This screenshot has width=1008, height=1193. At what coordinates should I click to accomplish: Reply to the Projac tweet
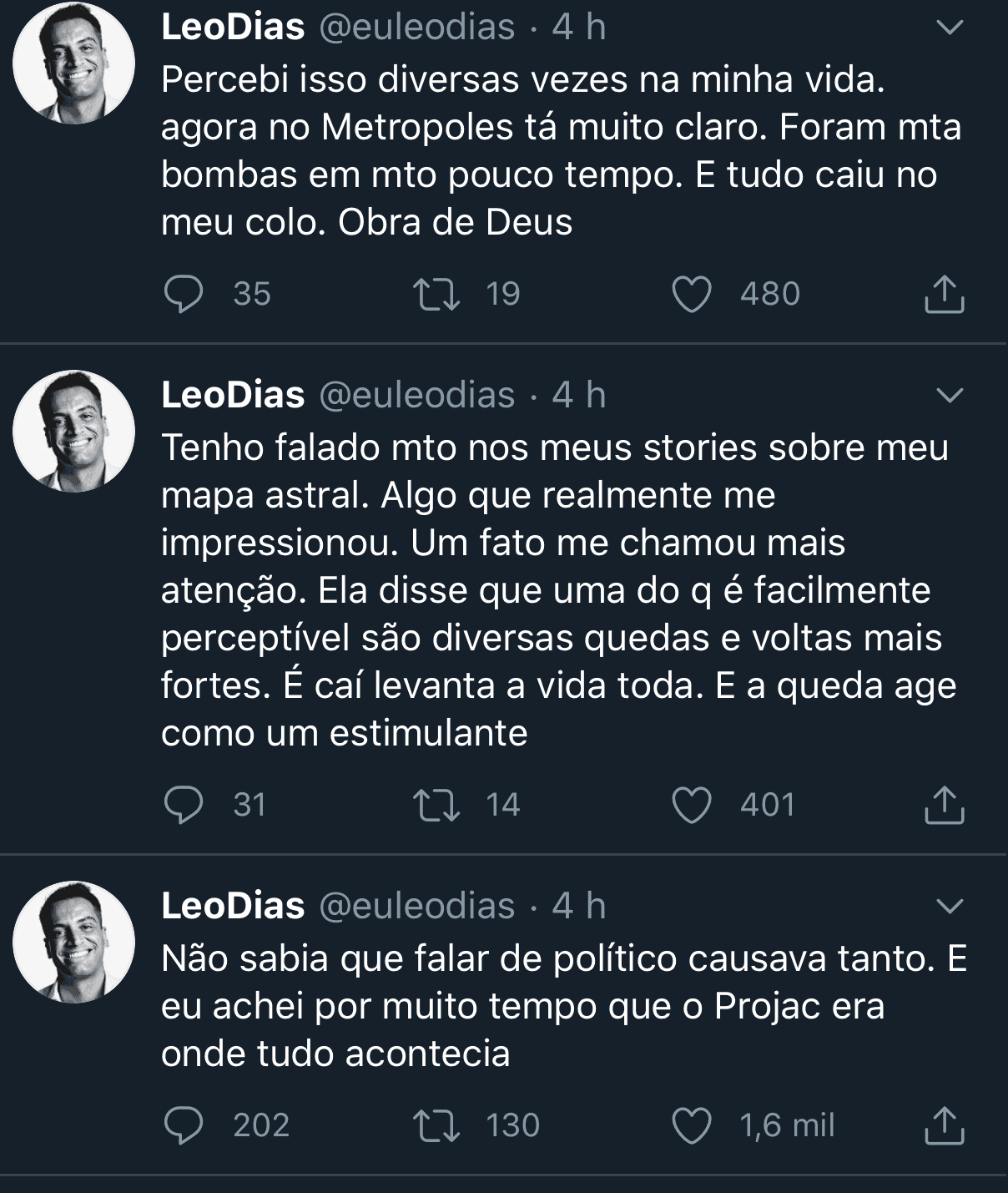(x=184, y=1125)
